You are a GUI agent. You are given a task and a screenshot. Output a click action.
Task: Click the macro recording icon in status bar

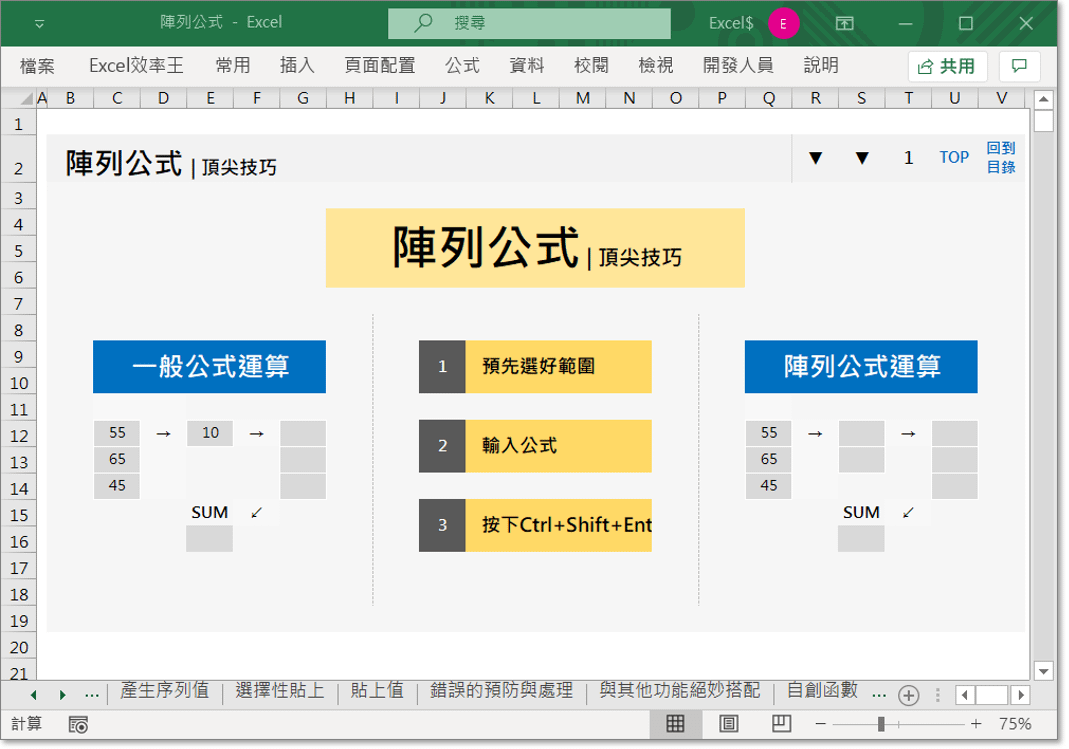79,724
